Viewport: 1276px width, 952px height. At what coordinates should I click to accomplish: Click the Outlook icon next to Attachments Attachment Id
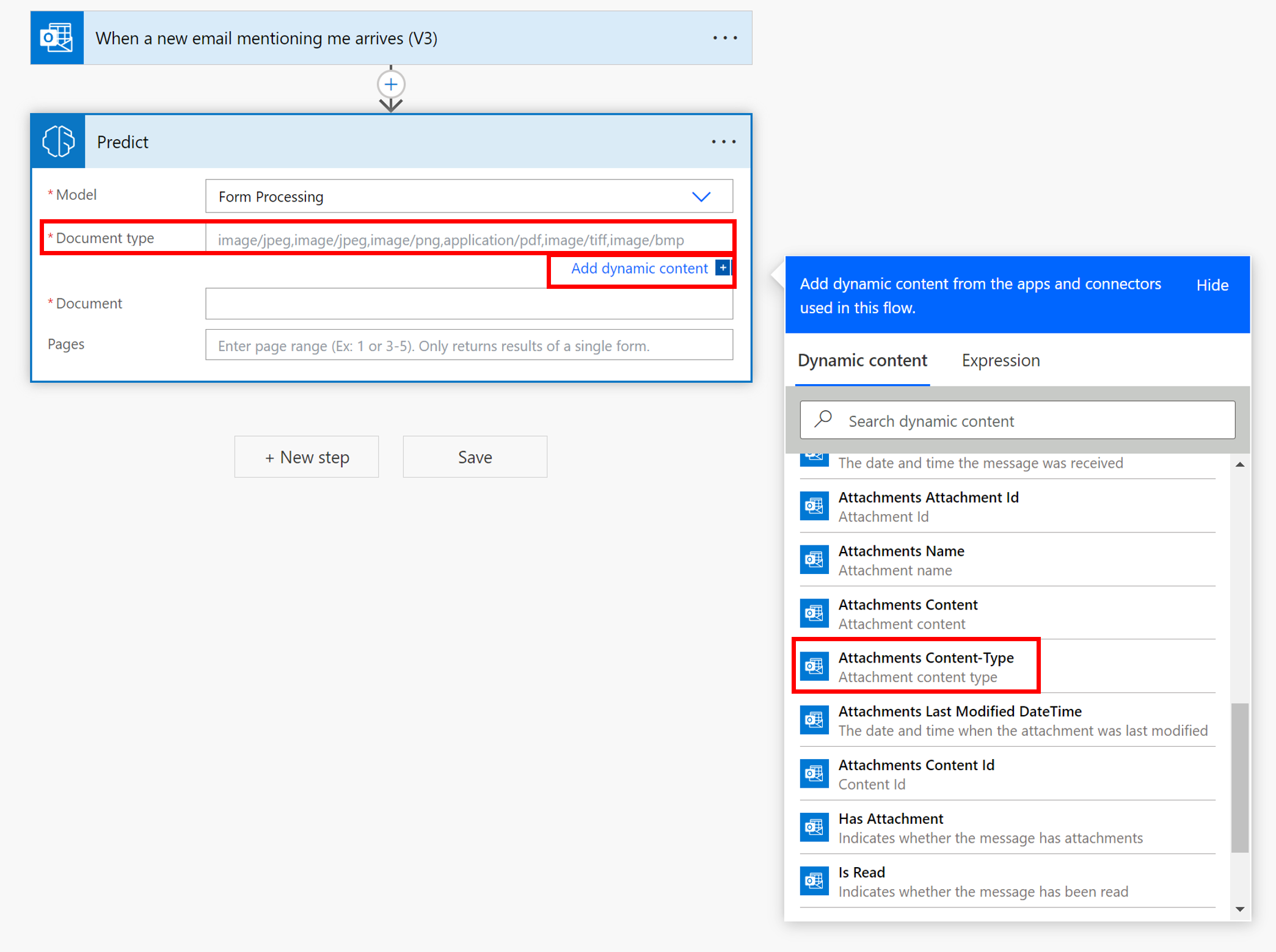coord(814,506)
